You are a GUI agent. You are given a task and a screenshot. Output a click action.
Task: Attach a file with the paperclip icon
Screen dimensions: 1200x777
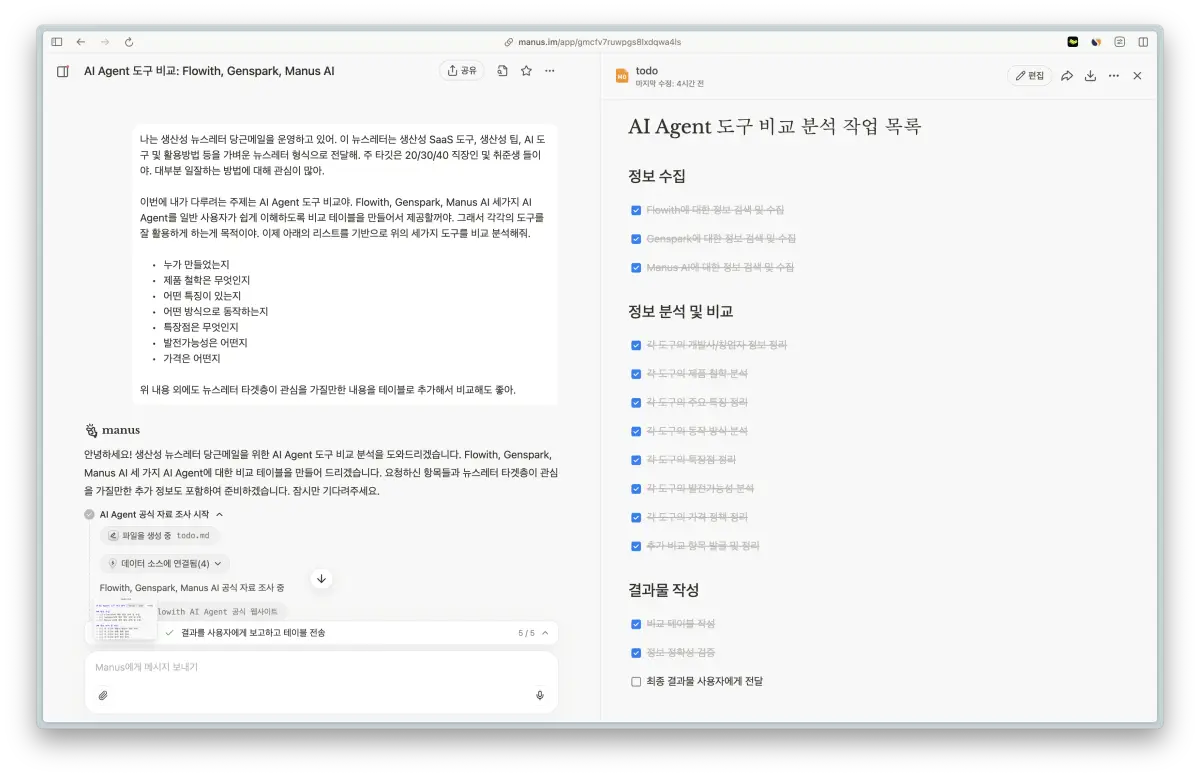pos(103,695)
